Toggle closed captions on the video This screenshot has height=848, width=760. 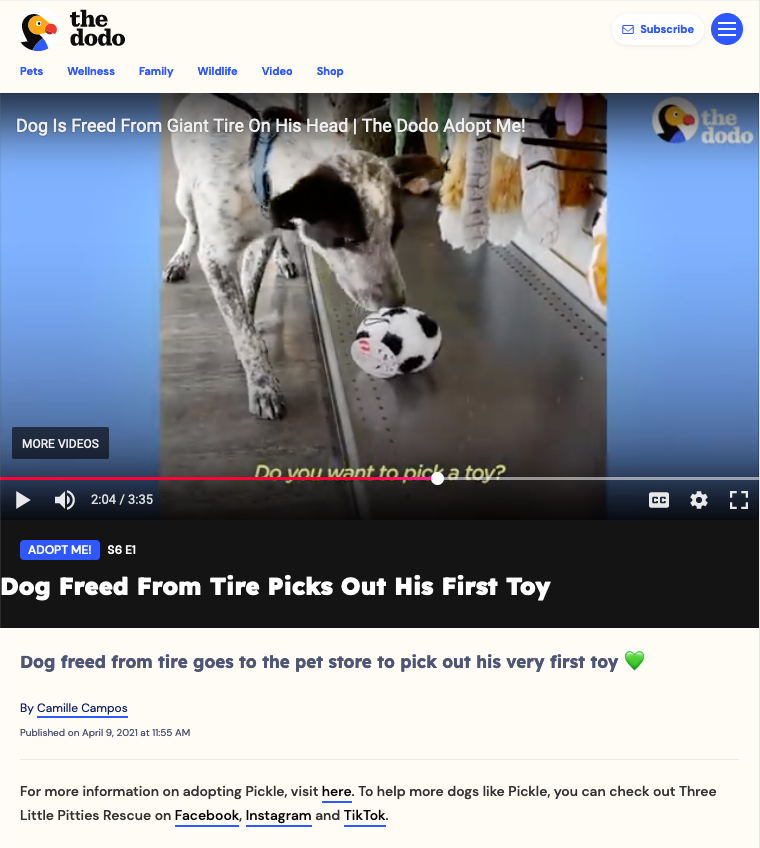658,500
